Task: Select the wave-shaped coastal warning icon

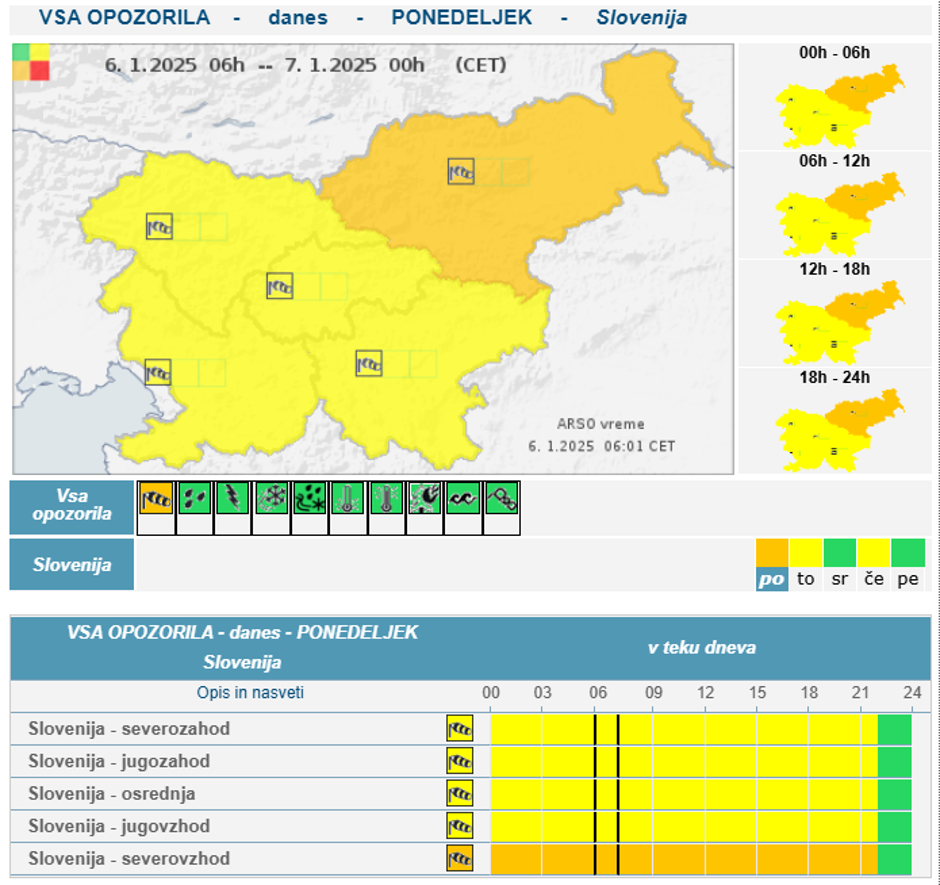Action: click(x=462, y=498)
